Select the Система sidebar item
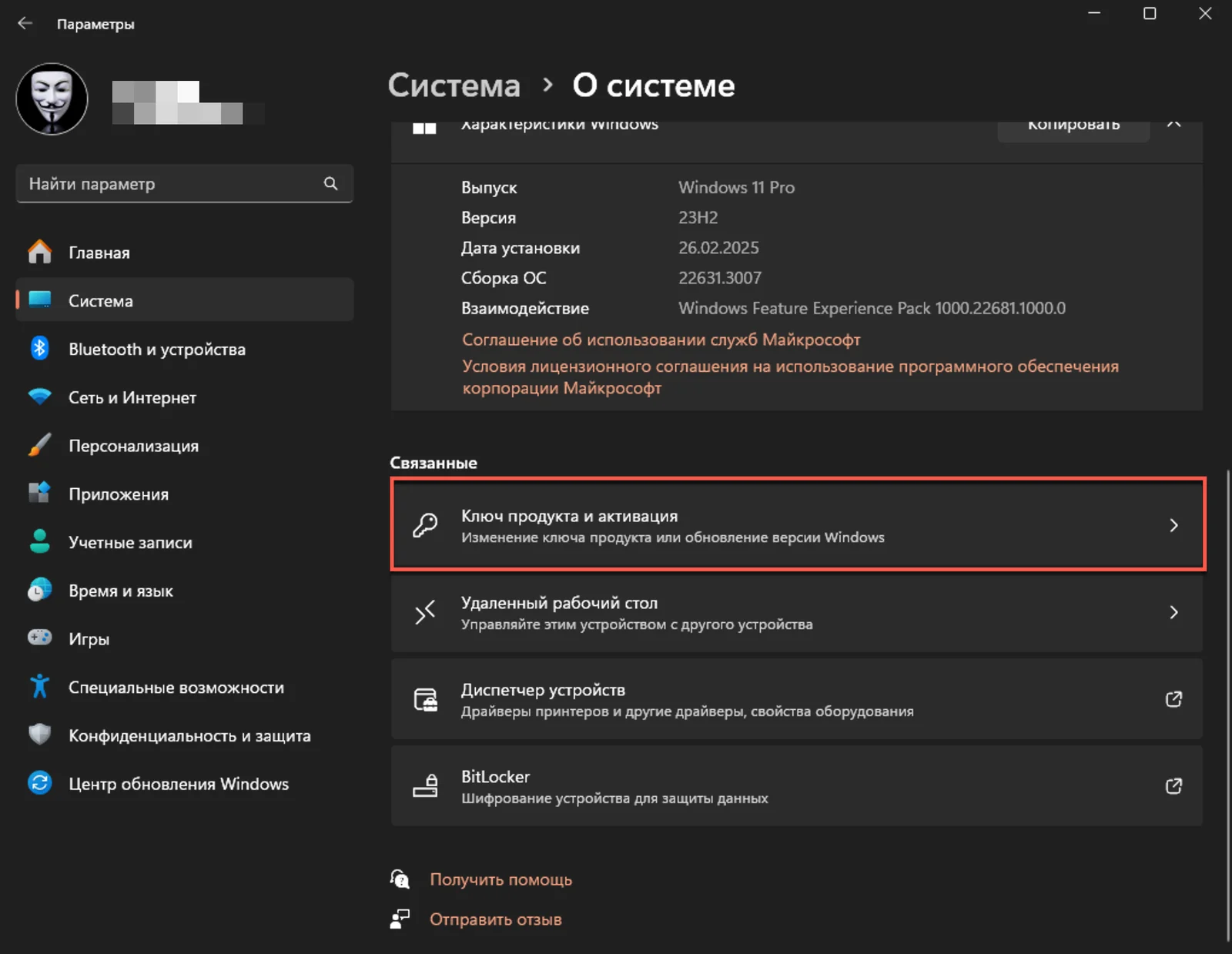The height and width of the screenshot is (954, 1232). (185, 300)
